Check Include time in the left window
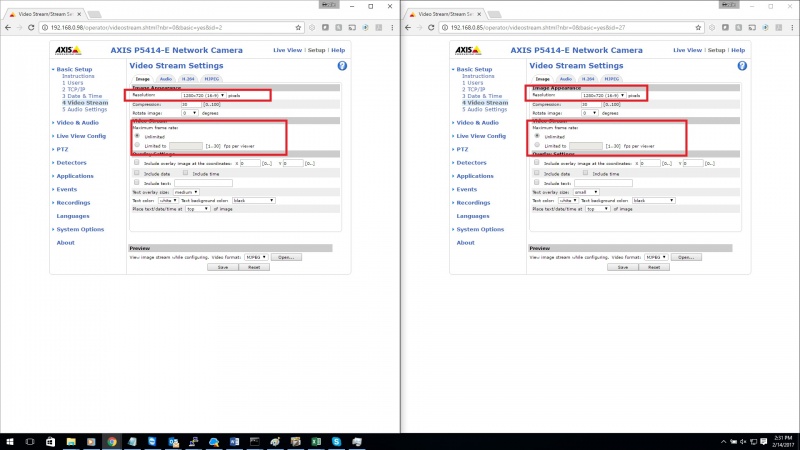Image resolution: width=800 pixels, height=450 pixels. click(185, 173)
